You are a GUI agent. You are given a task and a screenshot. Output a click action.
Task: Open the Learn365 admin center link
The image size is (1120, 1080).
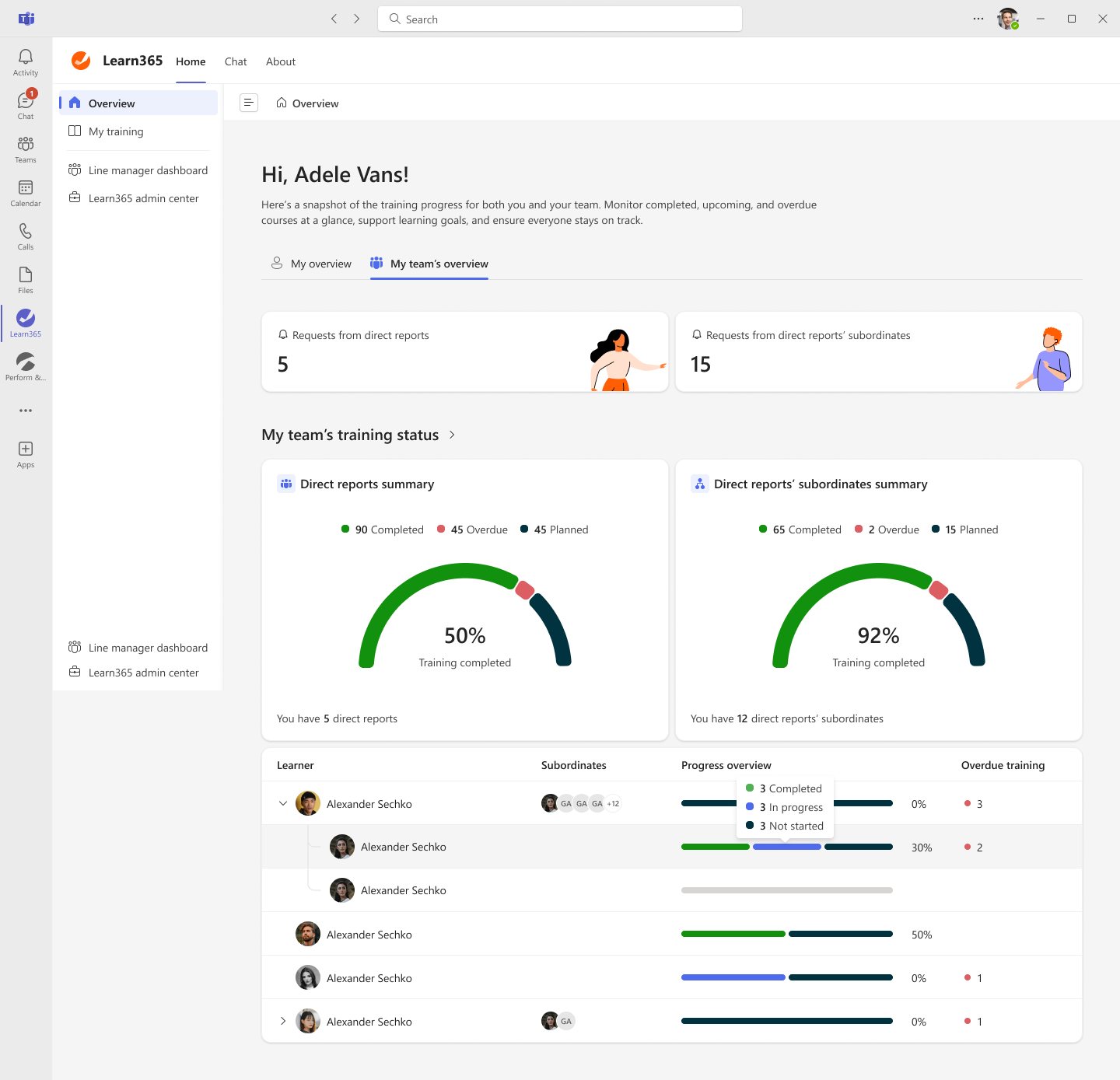click(143, 198)
